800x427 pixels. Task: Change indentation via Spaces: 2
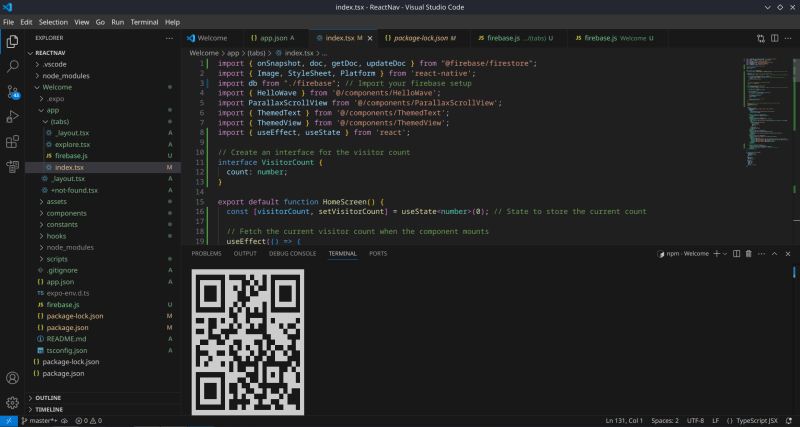(x=665, y=421)
